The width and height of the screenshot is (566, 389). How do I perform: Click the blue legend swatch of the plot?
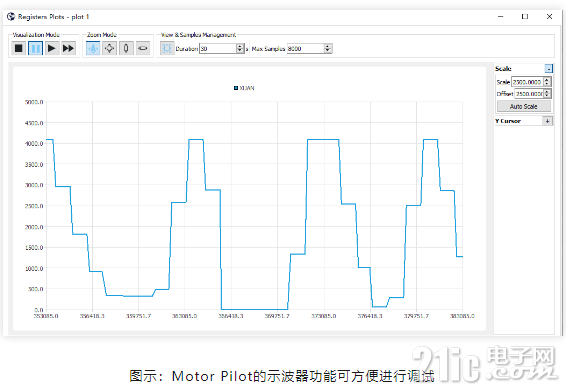[236, 88]
